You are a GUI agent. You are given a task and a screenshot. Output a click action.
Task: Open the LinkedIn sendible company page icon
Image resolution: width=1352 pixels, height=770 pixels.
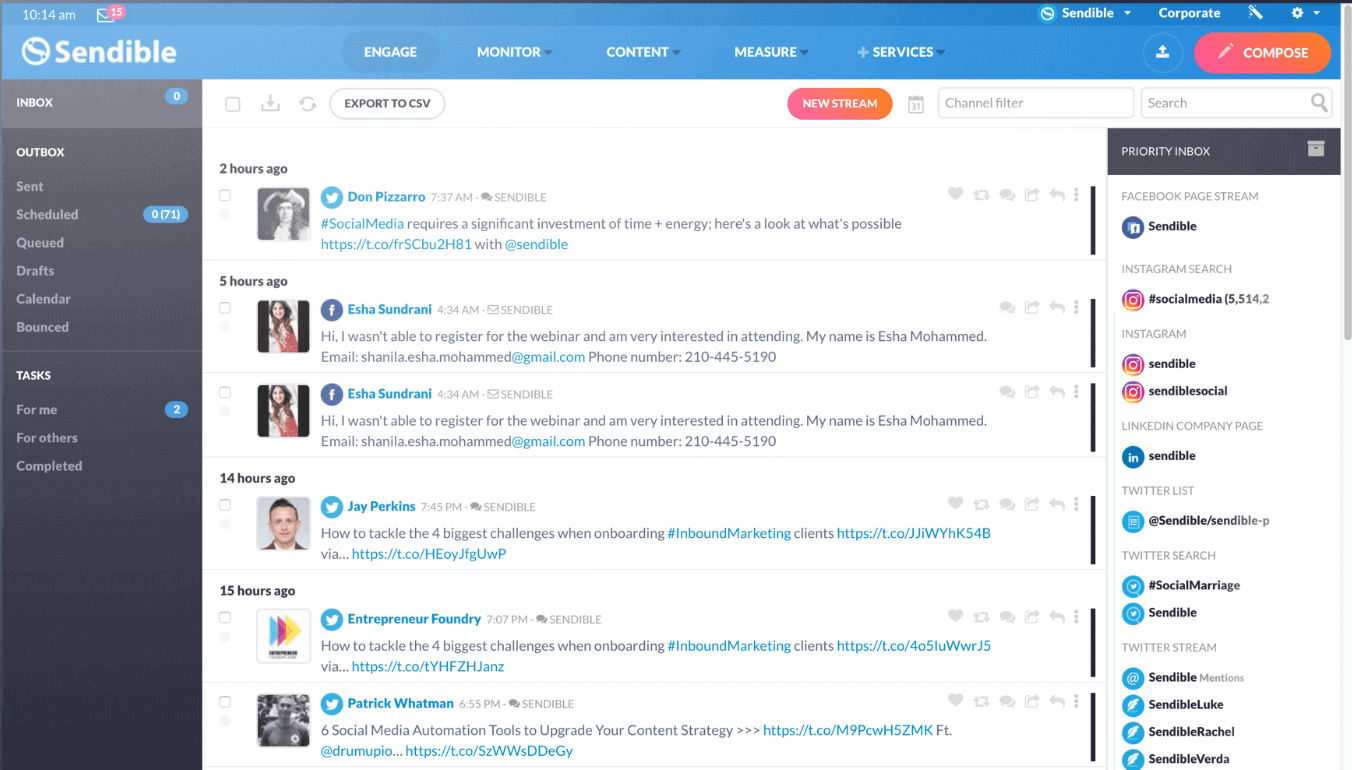1133,457
